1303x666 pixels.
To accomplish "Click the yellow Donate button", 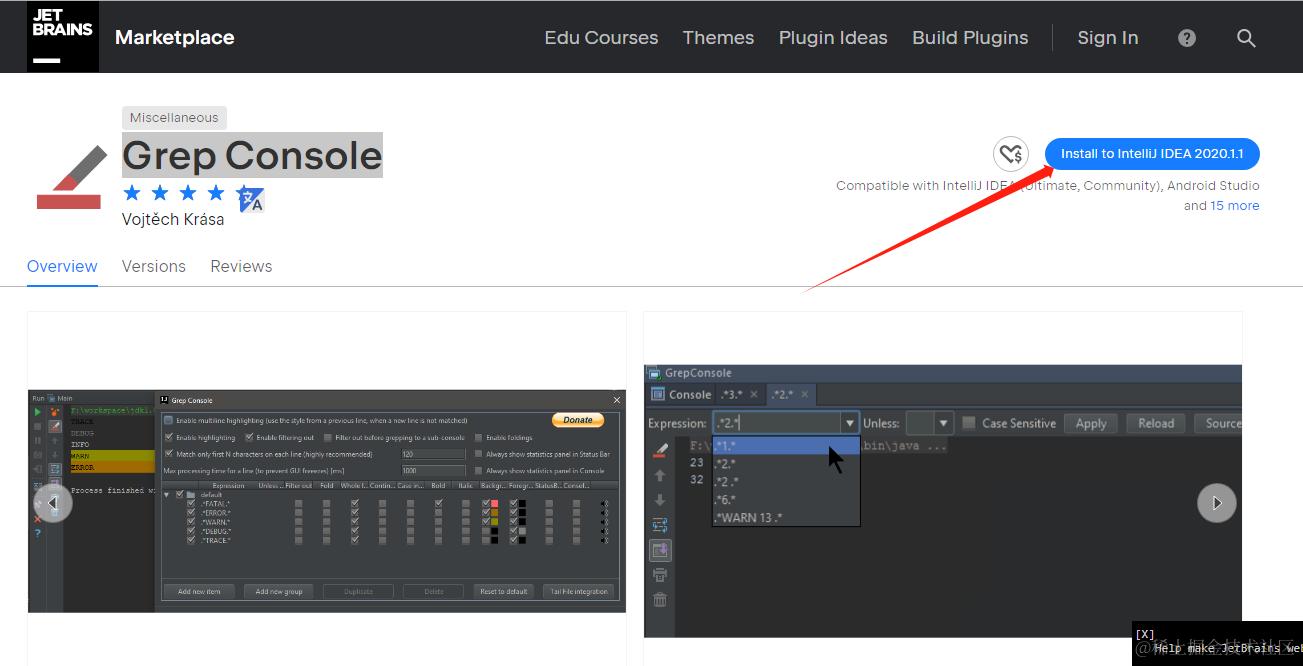I will [577, 420].
